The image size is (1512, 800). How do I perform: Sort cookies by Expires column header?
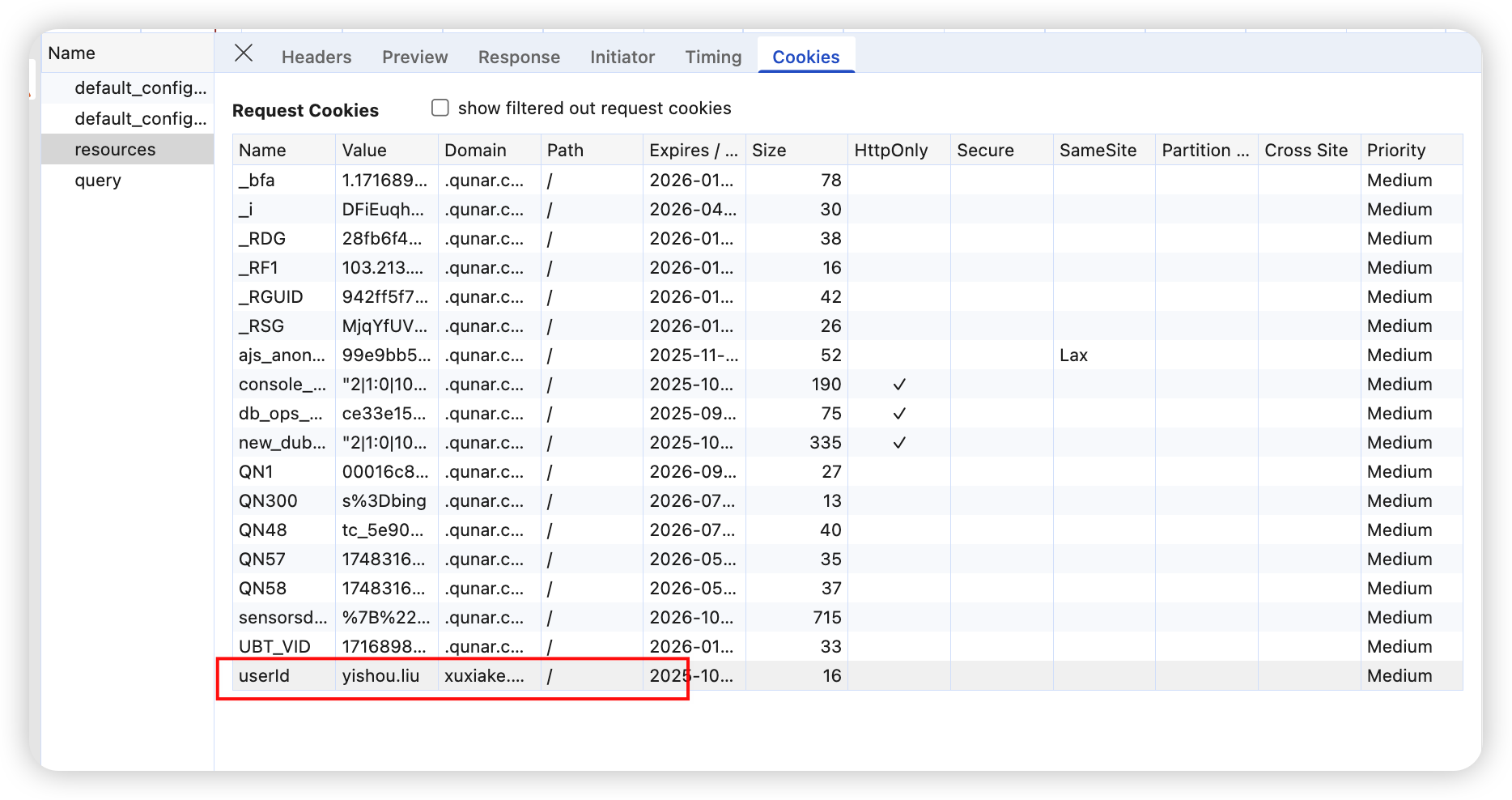pos(693,151)
